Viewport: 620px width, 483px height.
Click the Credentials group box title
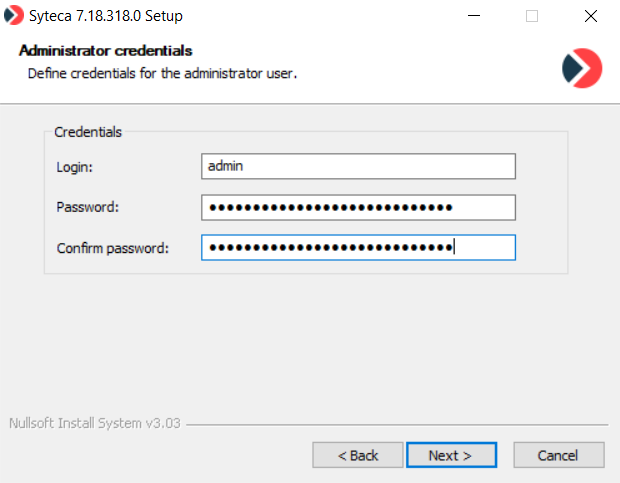point(88,131)
